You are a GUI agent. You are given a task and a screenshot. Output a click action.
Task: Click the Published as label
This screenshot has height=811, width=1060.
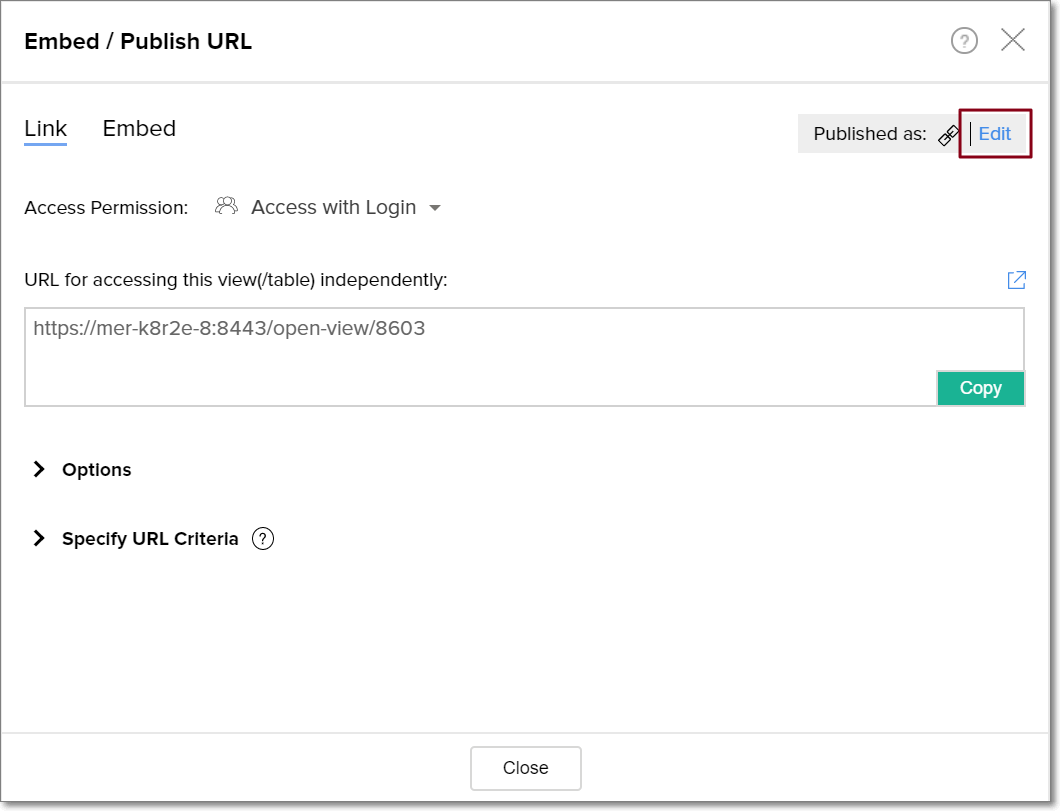(869, 134)
